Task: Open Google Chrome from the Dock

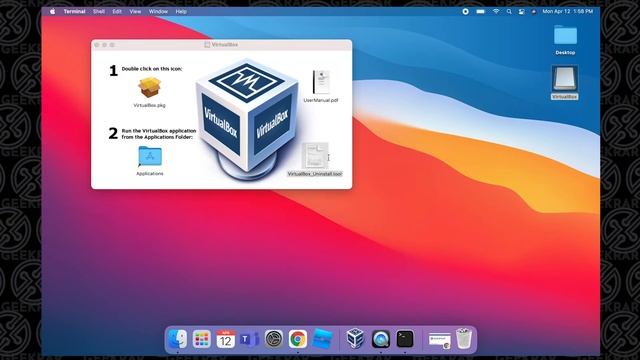Action: [298, 339]
